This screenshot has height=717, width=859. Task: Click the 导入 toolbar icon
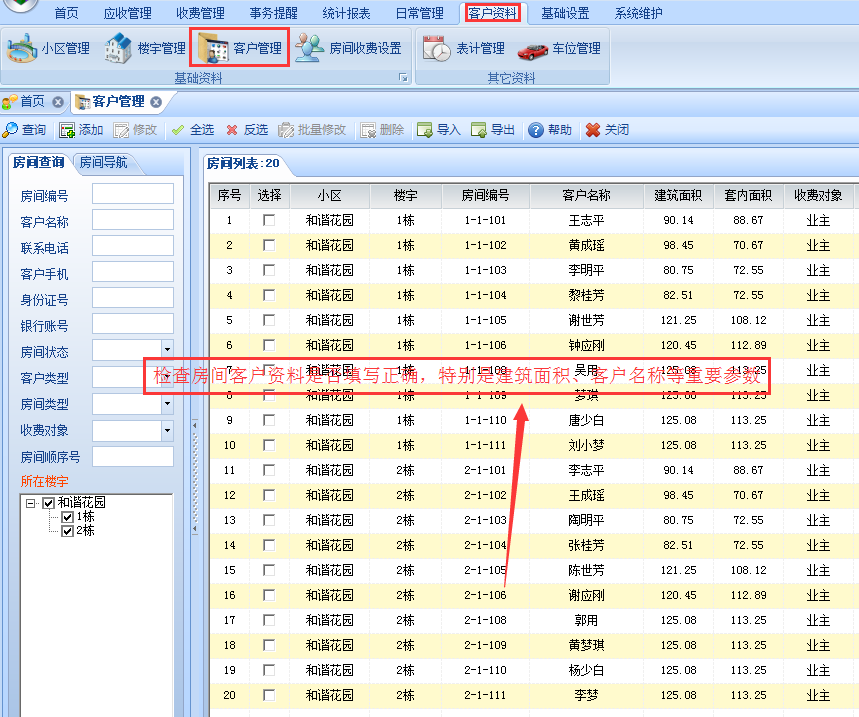point(424,130)
